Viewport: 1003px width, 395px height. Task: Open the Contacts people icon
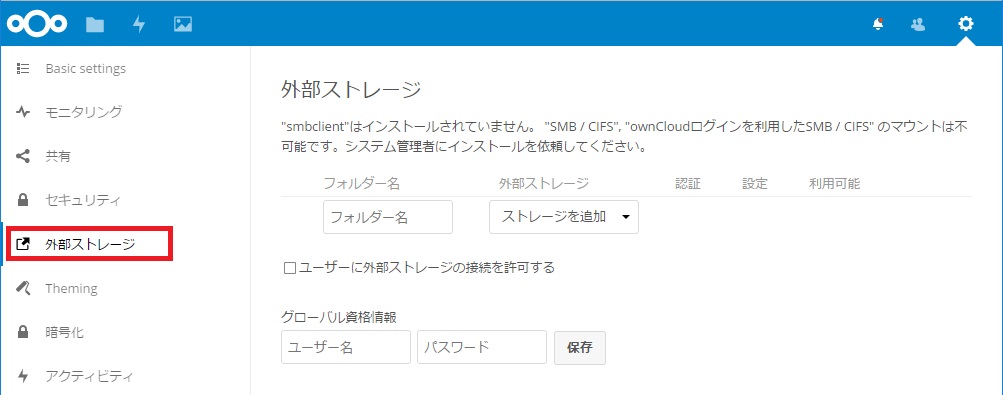coord(918,24)
